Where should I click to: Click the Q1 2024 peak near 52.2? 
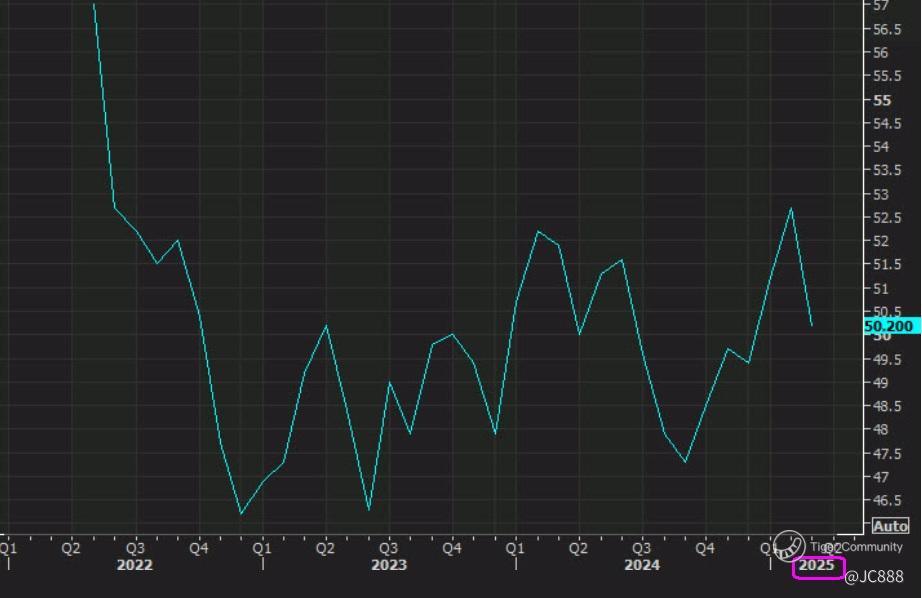(538, 231)
